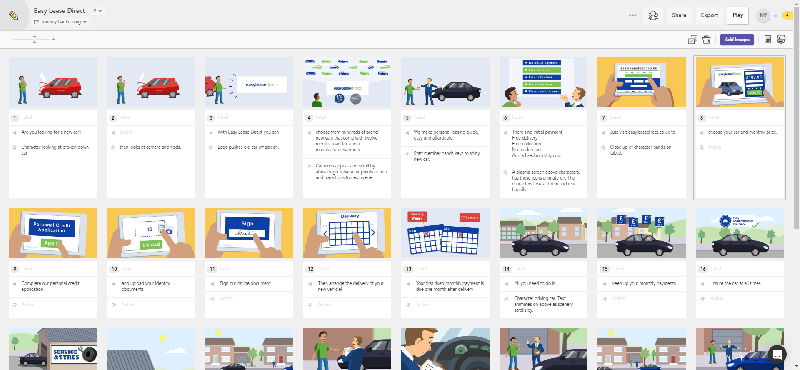Screen dimensions: 800x370
Task: Click sound icon beside 'Complete our personal credit application'
Action: click(14, 283)
